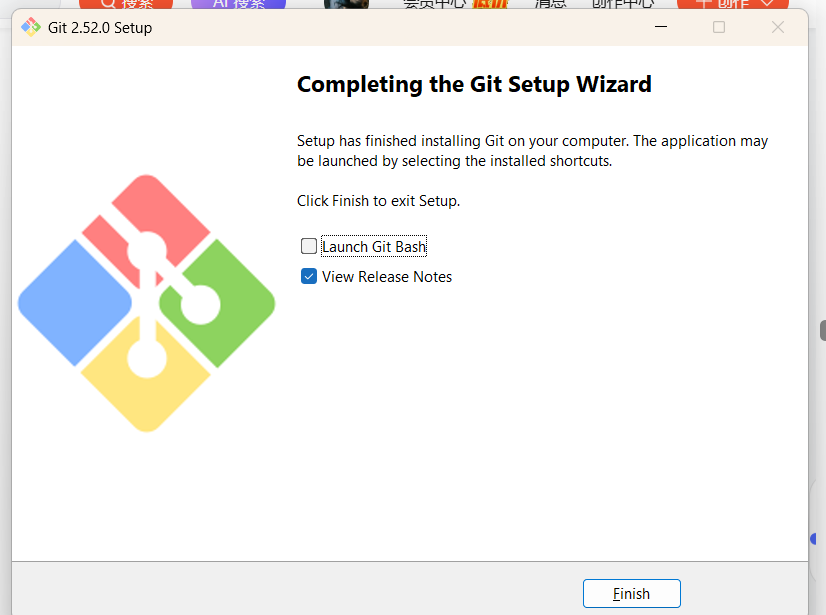Click the Launch Git Bash label text
Viewport: 826px width, 615px height.
coord(374,247)
